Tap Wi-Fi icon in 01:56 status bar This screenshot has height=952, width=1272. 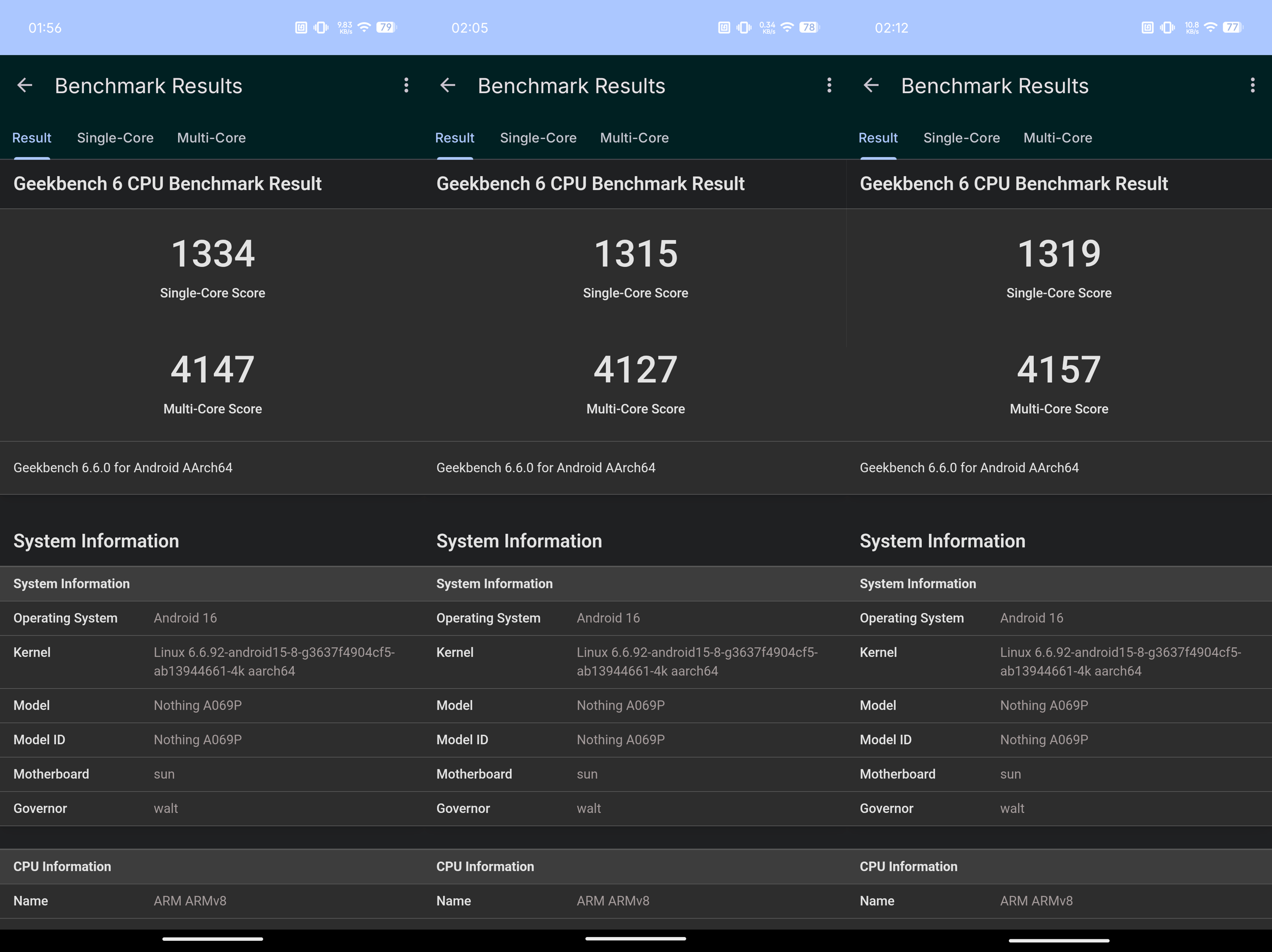[x=364, y=27]
